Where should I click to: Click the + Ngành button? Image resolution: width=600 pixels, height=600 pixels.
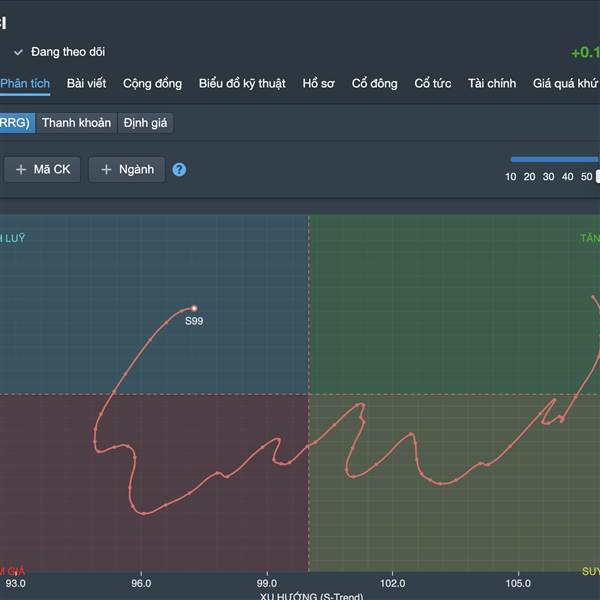[127, 170]
